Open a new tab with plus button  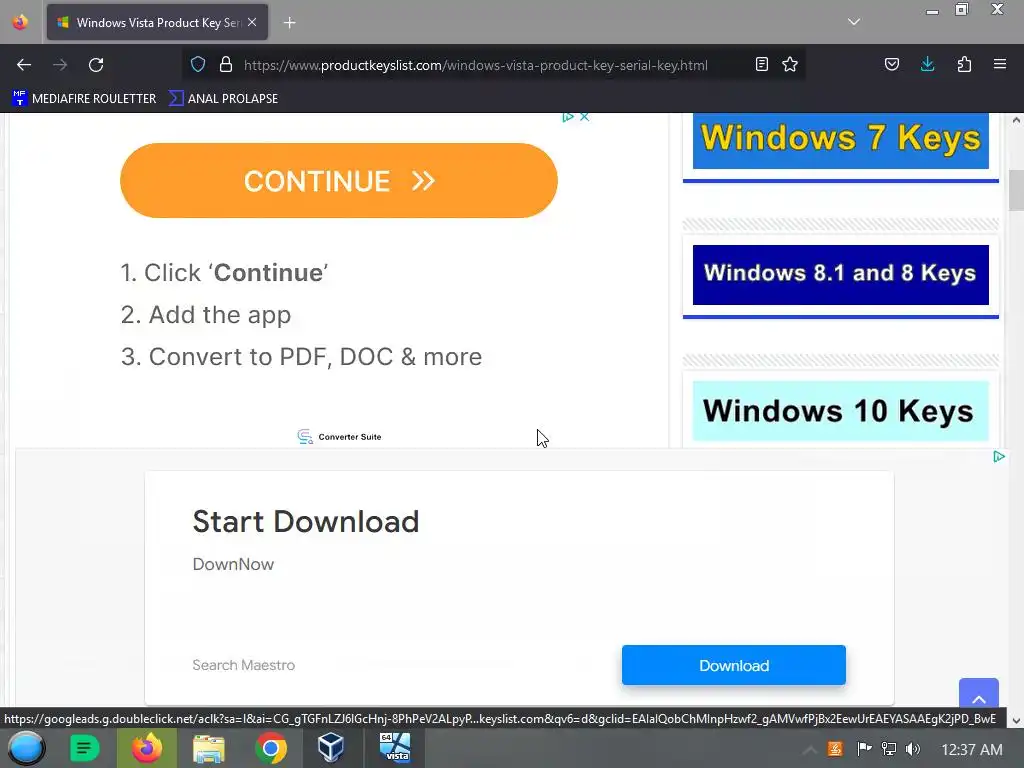pyautogui.click(x=289, y=23)
